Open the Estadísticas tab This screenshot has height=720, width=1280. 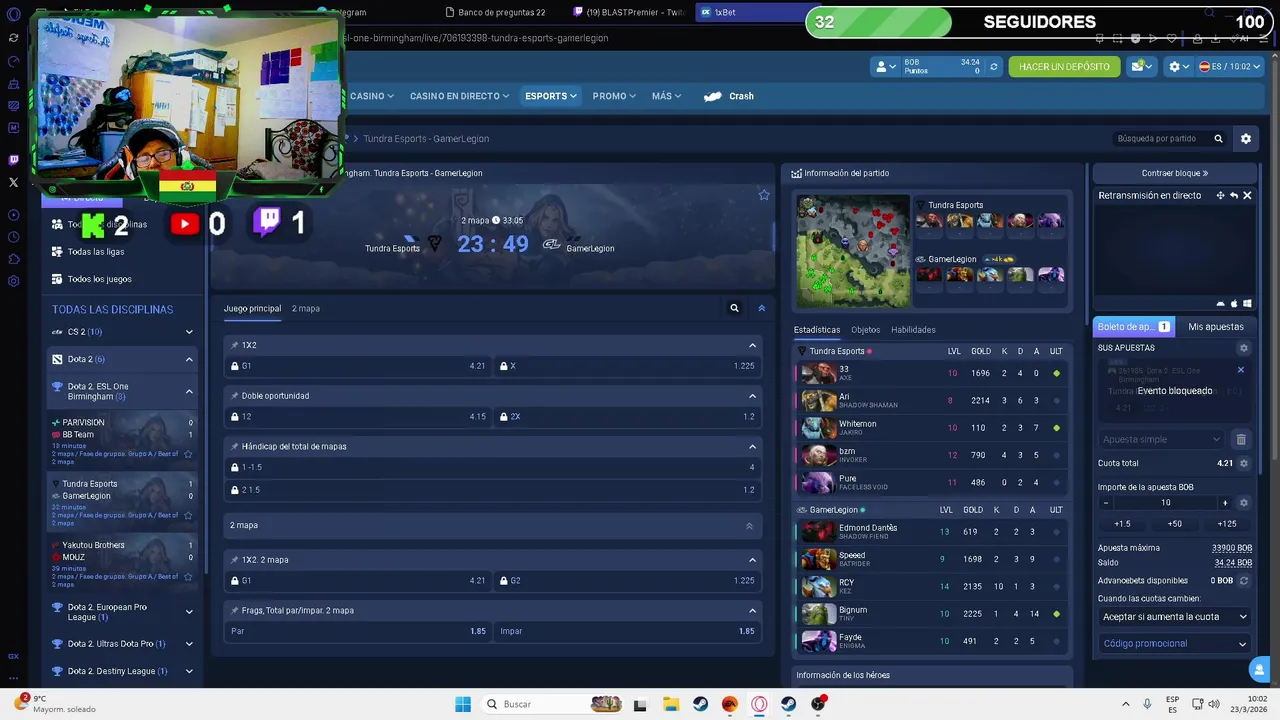pyautogui.click(x=817, y=329)
